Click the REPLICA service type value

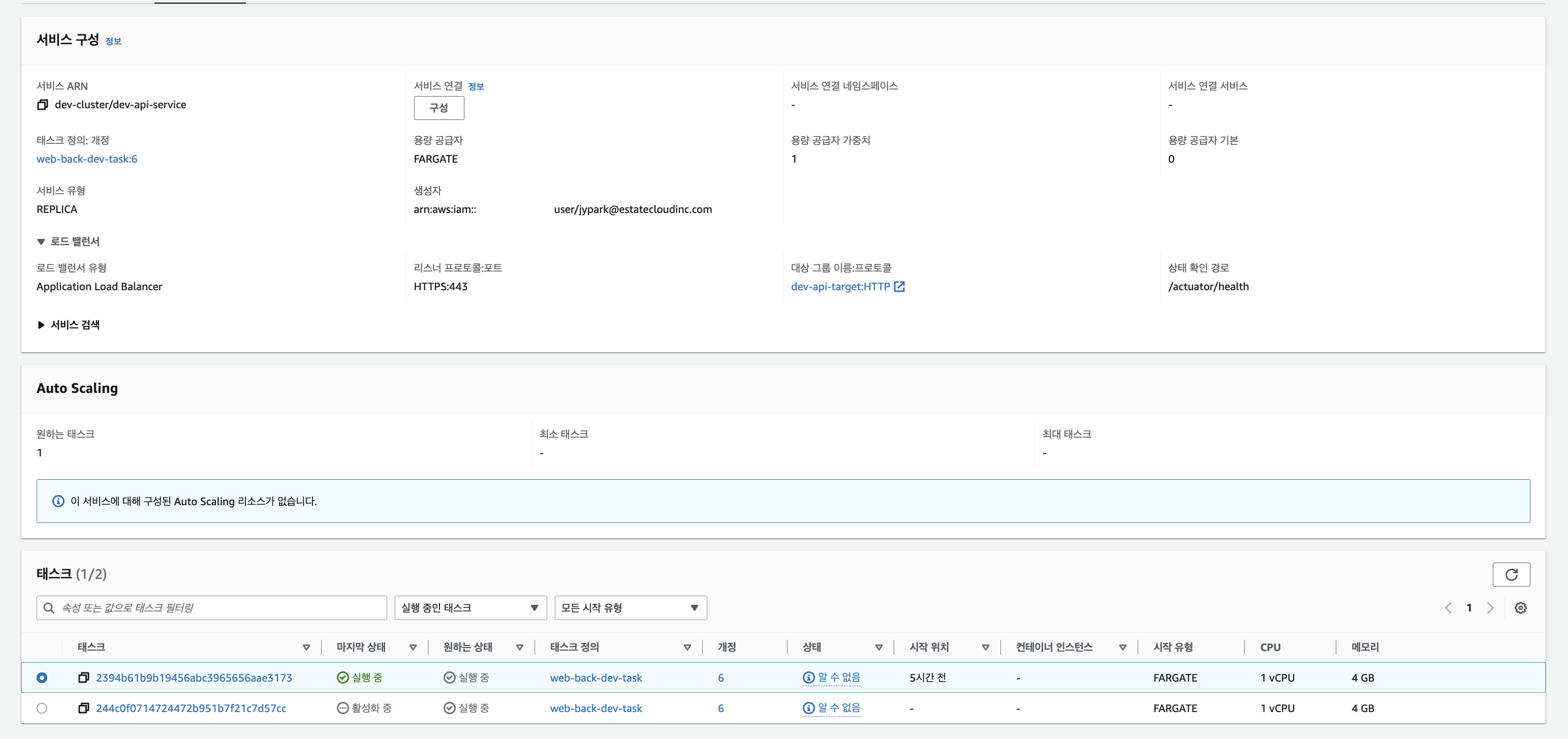(56, 209)
